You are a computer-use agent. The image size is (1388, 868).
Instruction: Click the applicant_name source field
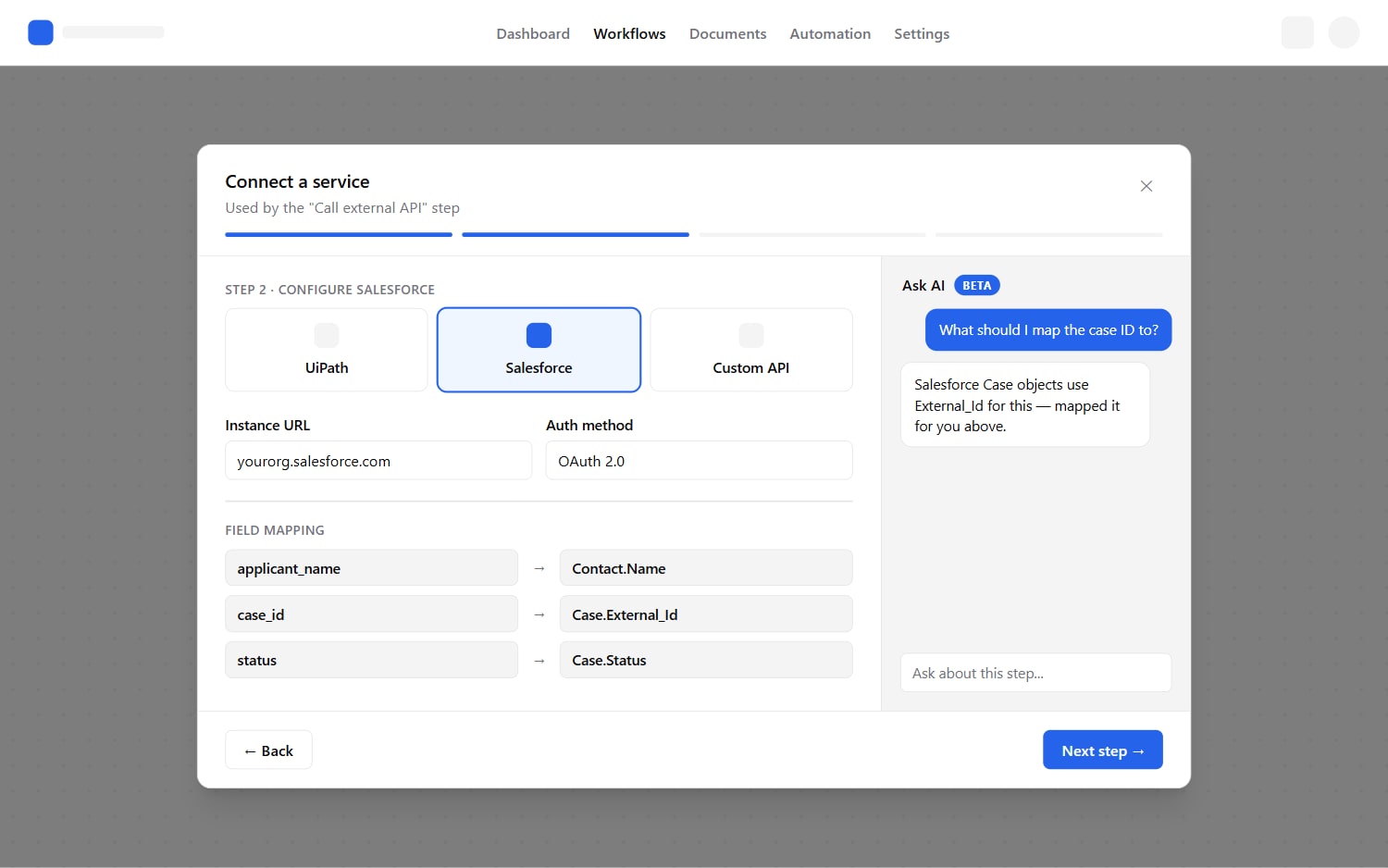tap(371, 568)
